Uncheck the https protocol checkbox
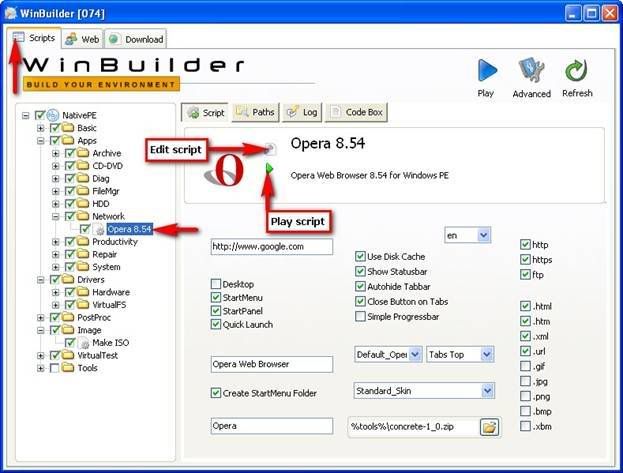Viewport: 623px width, 473px height. 525,260
